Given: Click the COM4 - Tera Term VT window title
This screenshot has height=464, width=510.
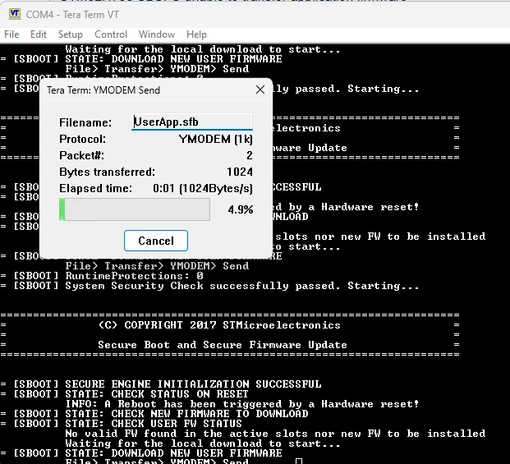Looking at the screenshot, I should 72,15.
